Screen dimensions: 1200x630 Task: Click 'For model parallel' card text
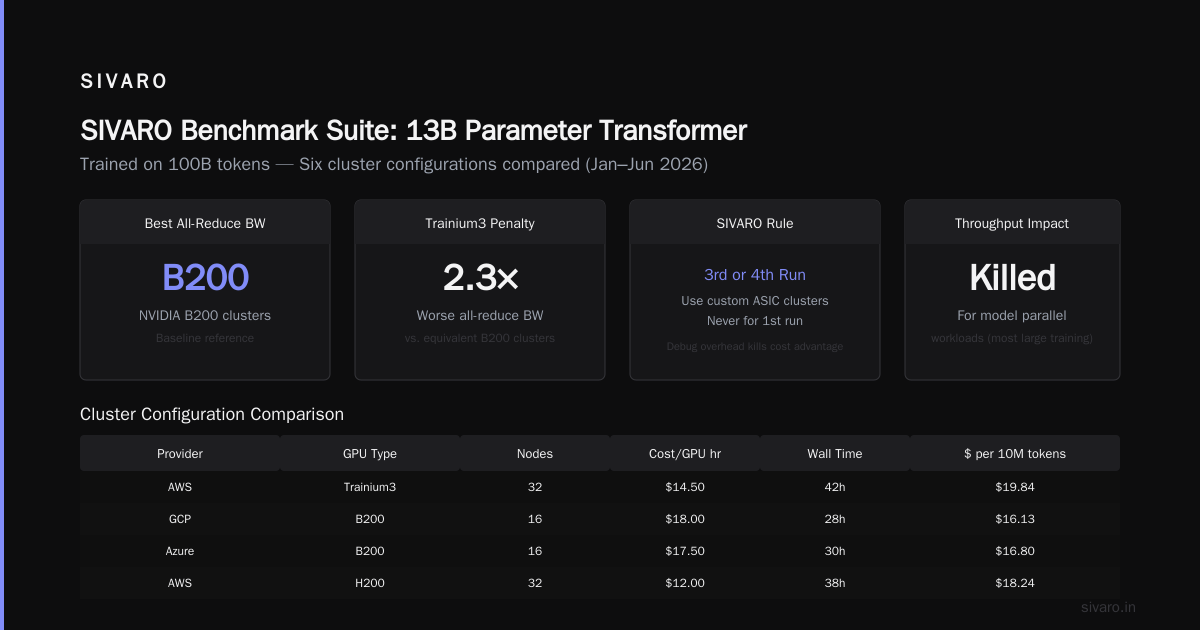click(1012, 315)
